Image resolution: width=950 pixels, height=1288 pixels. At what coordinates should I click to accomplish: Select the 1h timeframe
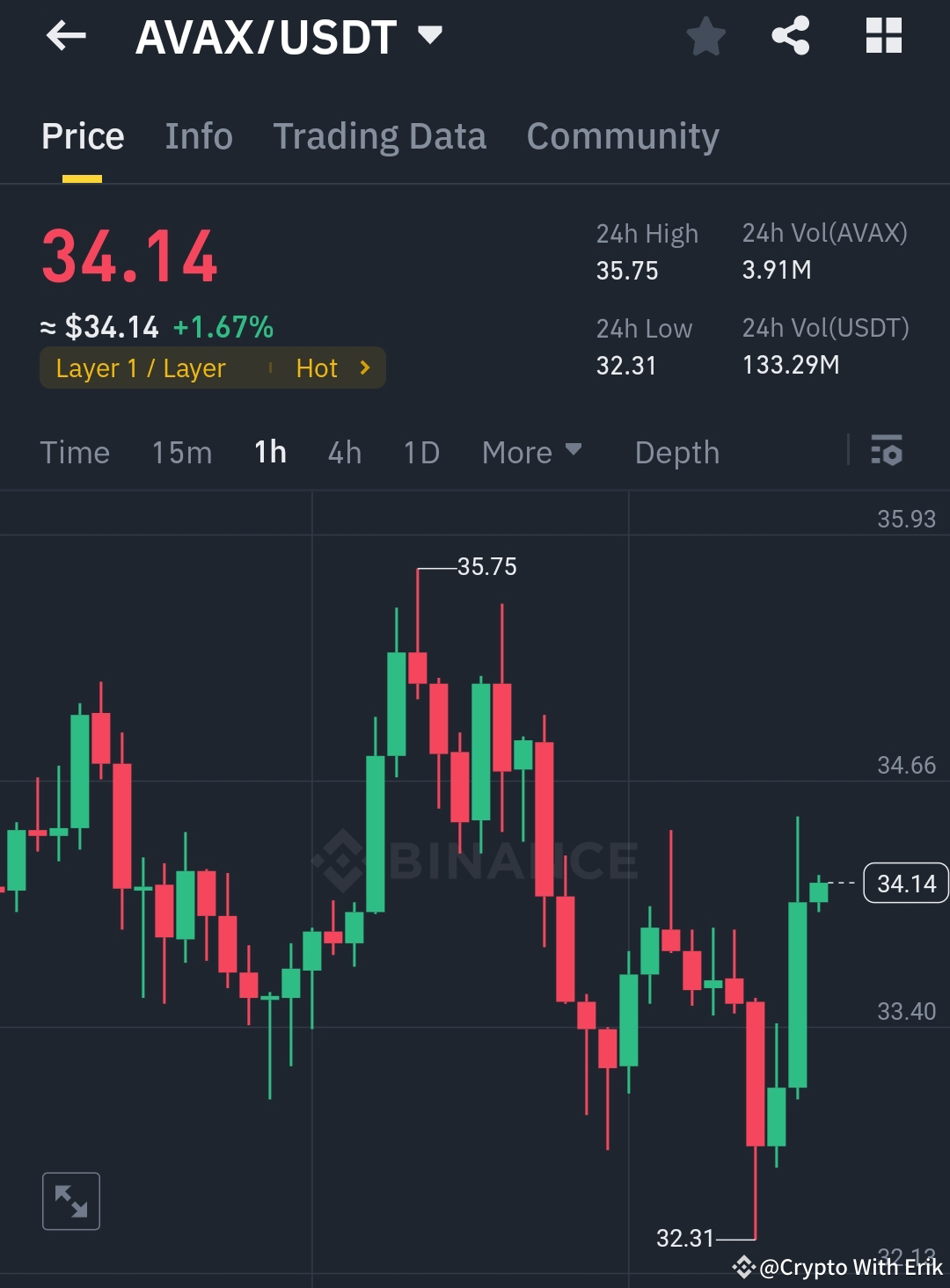pos(270,452)
